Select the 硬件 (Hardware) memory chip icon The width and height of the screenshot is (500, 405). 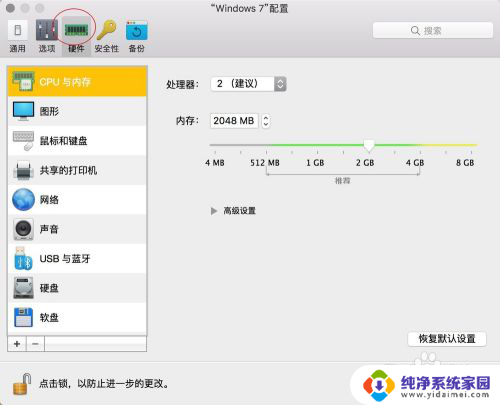[x=76, y=30]
